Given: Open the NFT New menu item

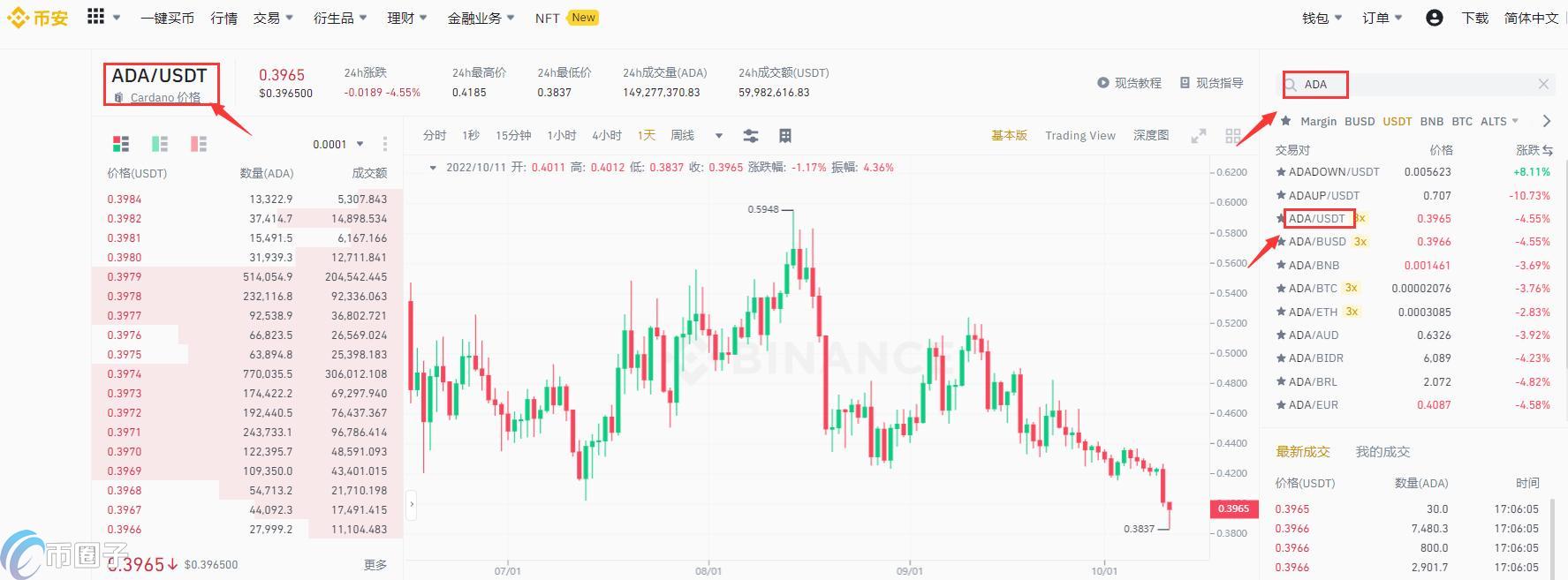Looking at the screenshot, I should pyautogui.click(x=566, y=18).
